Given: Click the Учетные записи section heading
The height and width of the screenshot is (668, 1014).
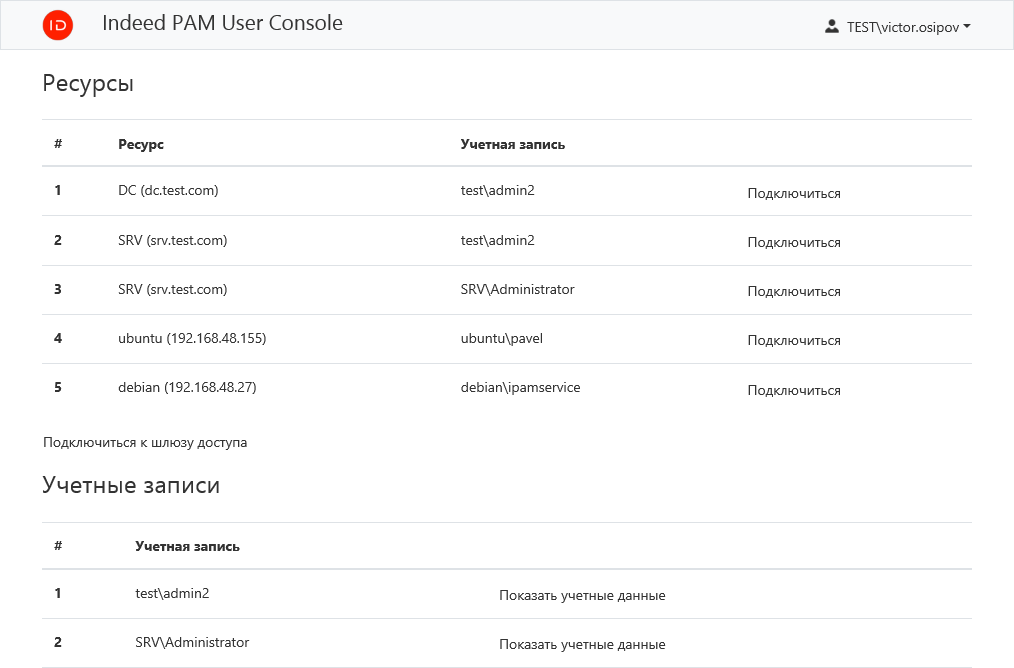Looking at the screenshot, I should (x=131, y=485).
